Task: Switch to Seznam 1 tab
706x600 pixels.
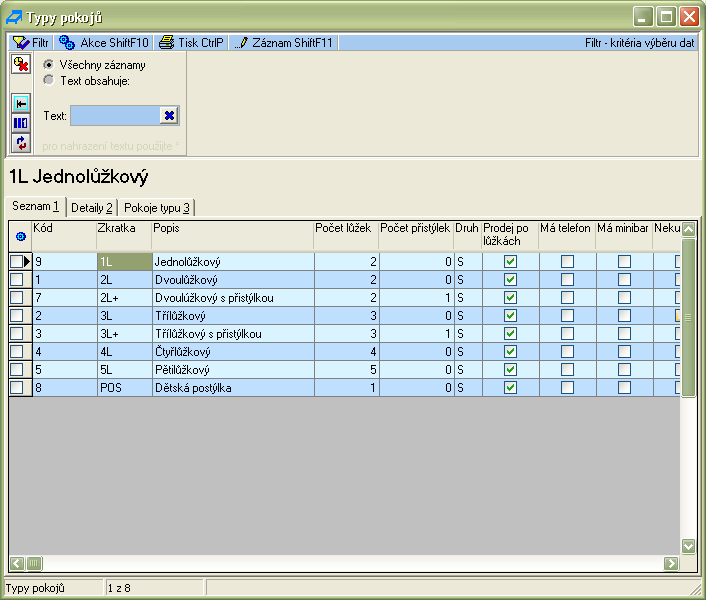Action: 36,206
